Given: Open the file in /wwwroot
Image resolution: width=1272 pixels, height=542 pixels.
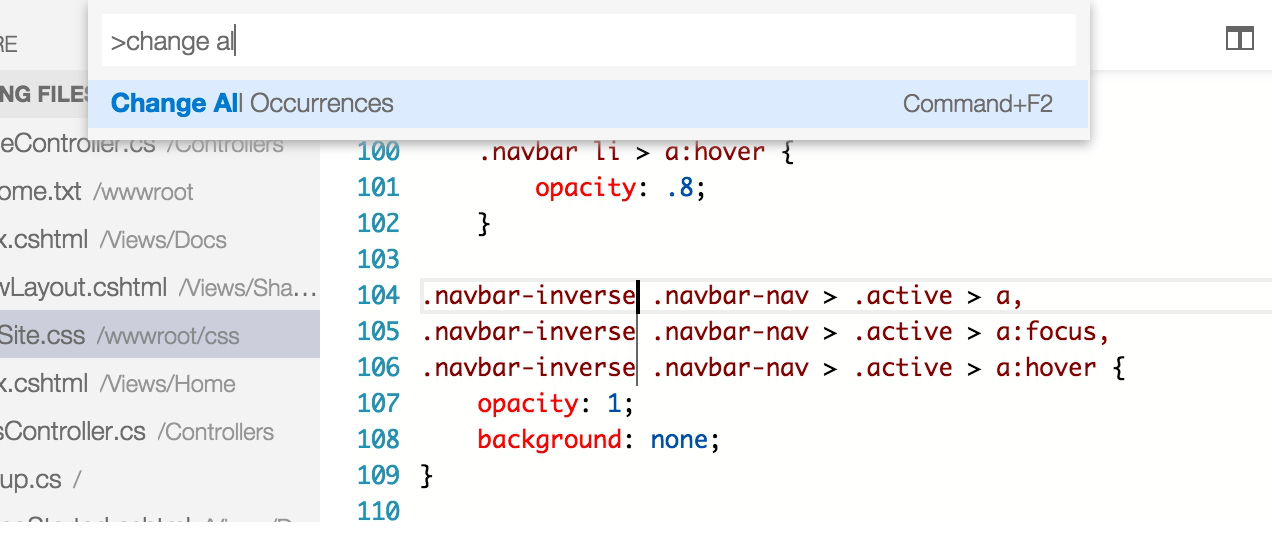Looking at the screenshot, I should click(x=160, y=192).
